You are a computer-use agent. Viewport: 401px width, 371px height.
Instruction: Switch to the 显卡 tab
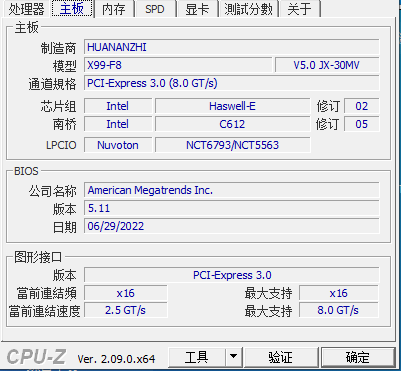[197, 9]
